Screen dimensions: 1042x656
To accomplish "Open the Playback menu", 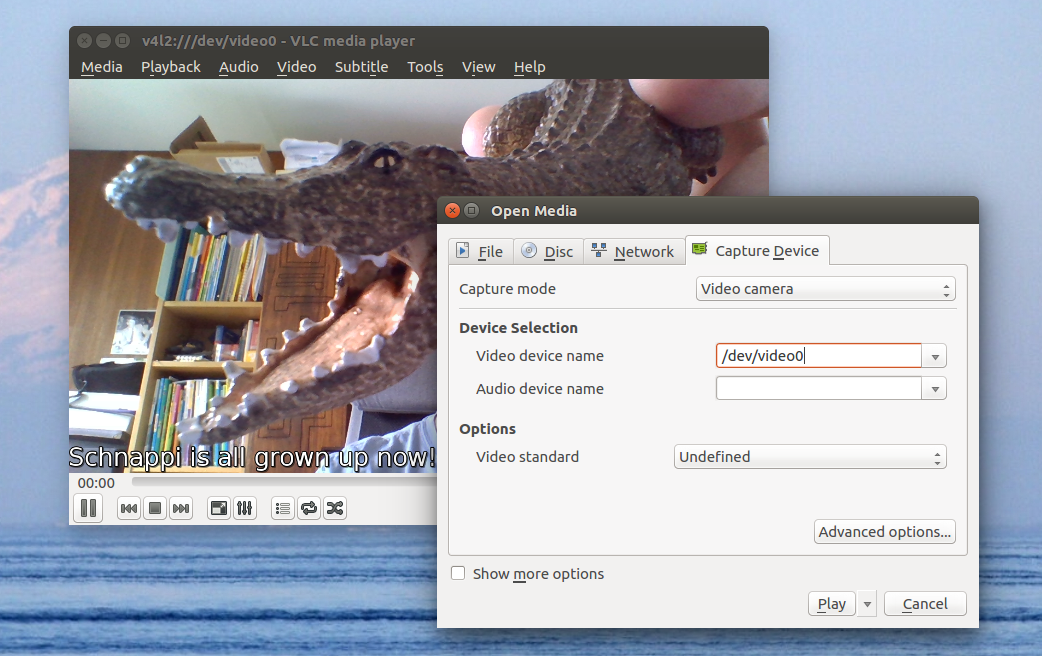I will [x=170, y=67].
